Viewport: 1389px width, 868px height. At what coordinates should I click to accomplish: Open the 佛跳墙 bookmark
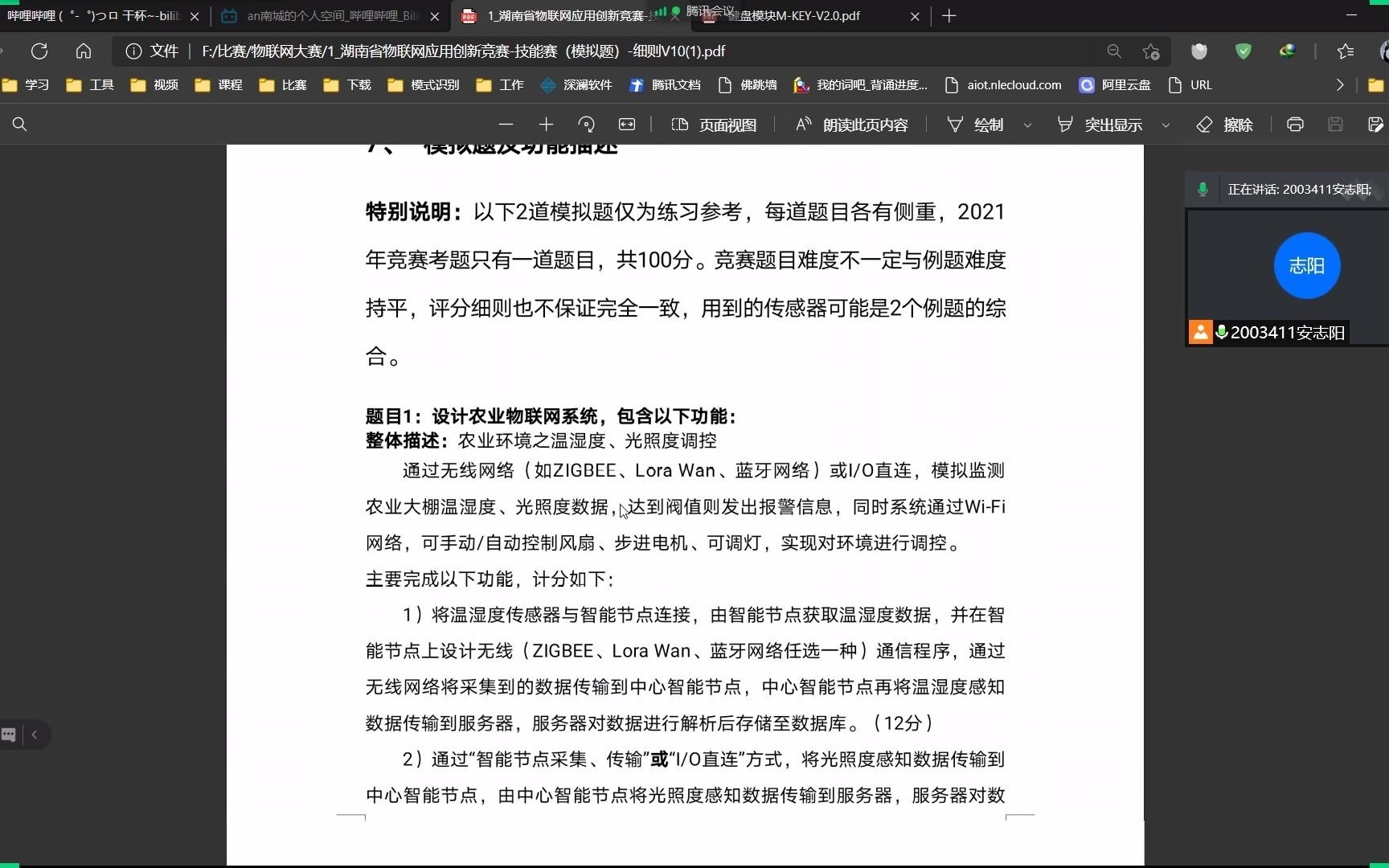coord(748,85)
